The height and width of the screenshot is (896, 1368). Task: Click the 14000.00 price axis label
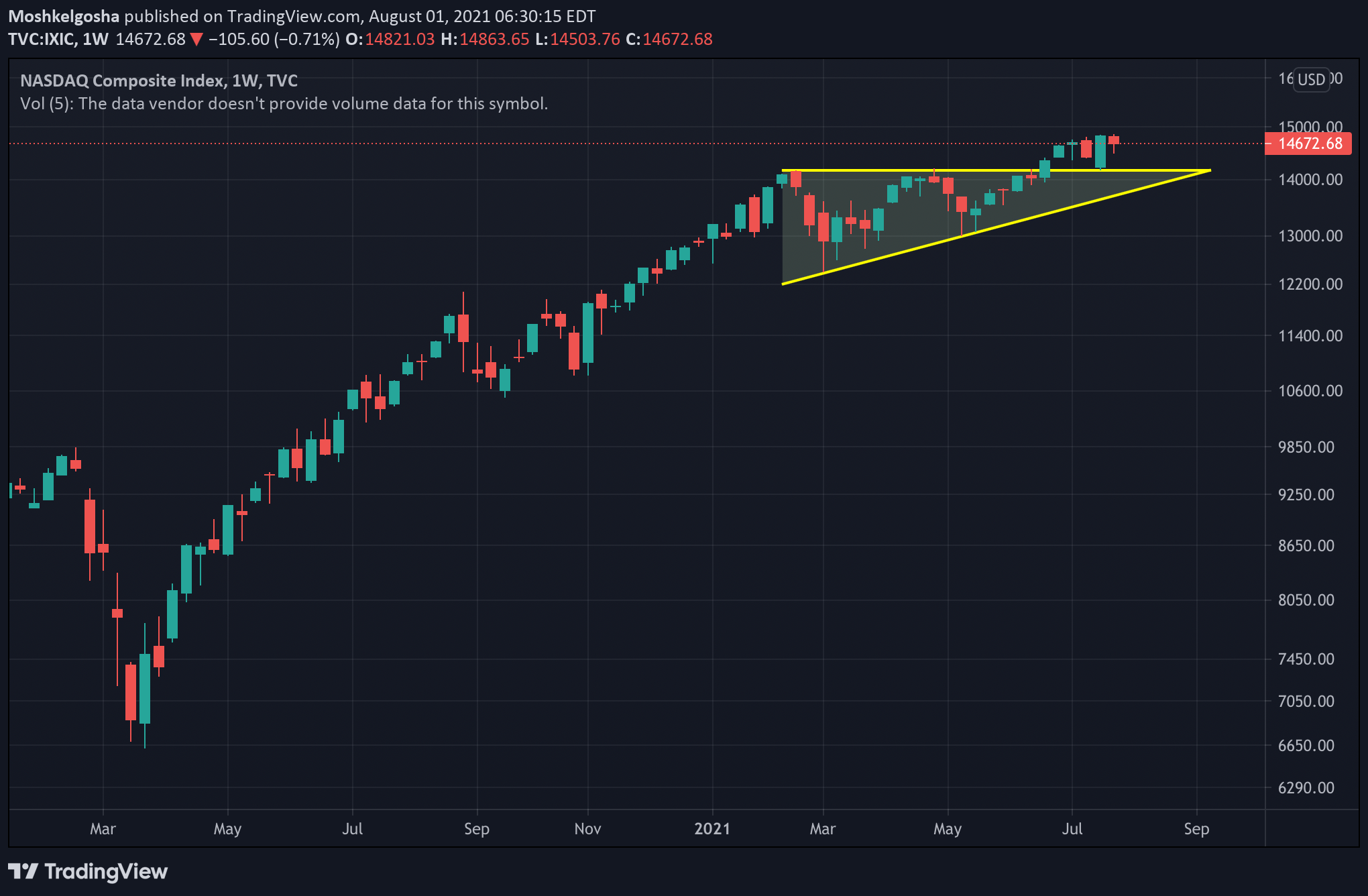tap(1310, 180)
